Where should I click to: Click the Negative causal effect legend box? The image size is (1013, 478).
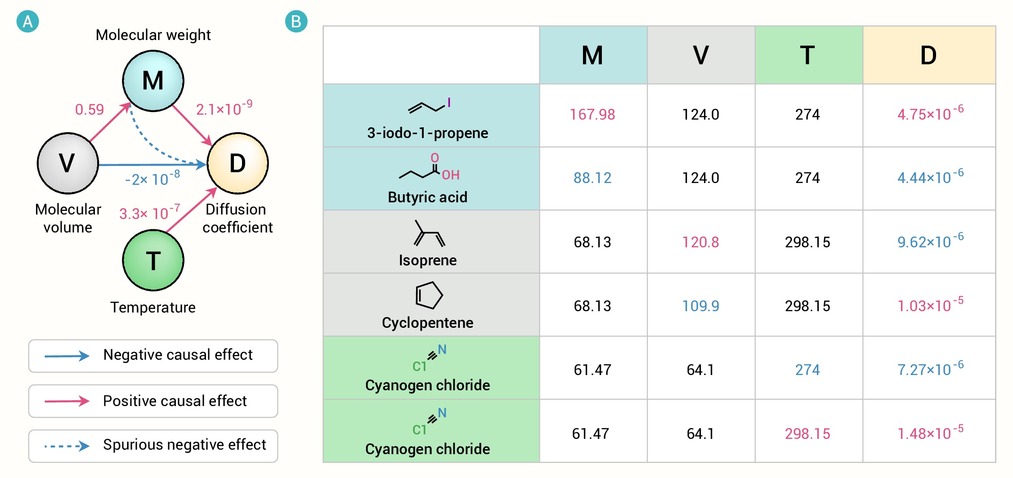[153, 356]
